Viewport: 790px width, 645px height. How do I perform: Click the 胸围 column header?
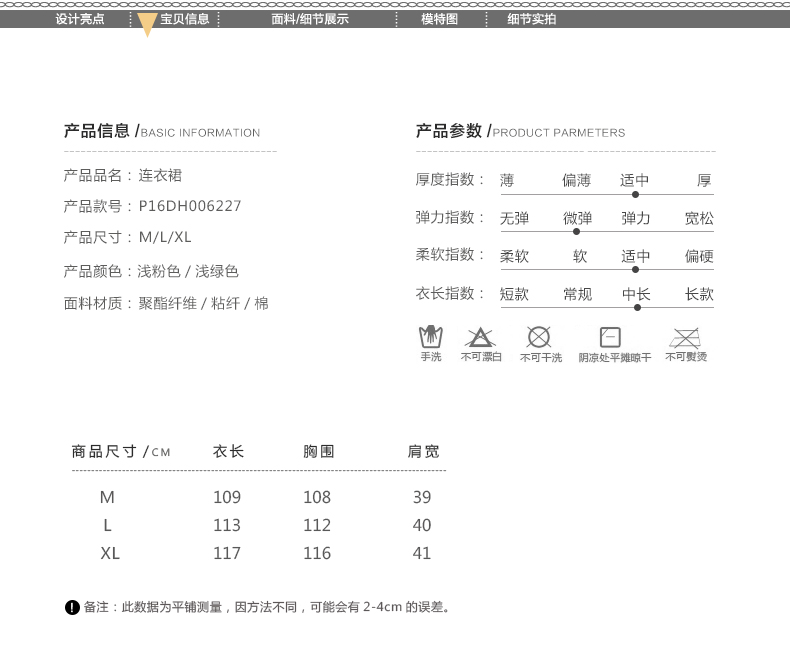click(x=317, y=451)
